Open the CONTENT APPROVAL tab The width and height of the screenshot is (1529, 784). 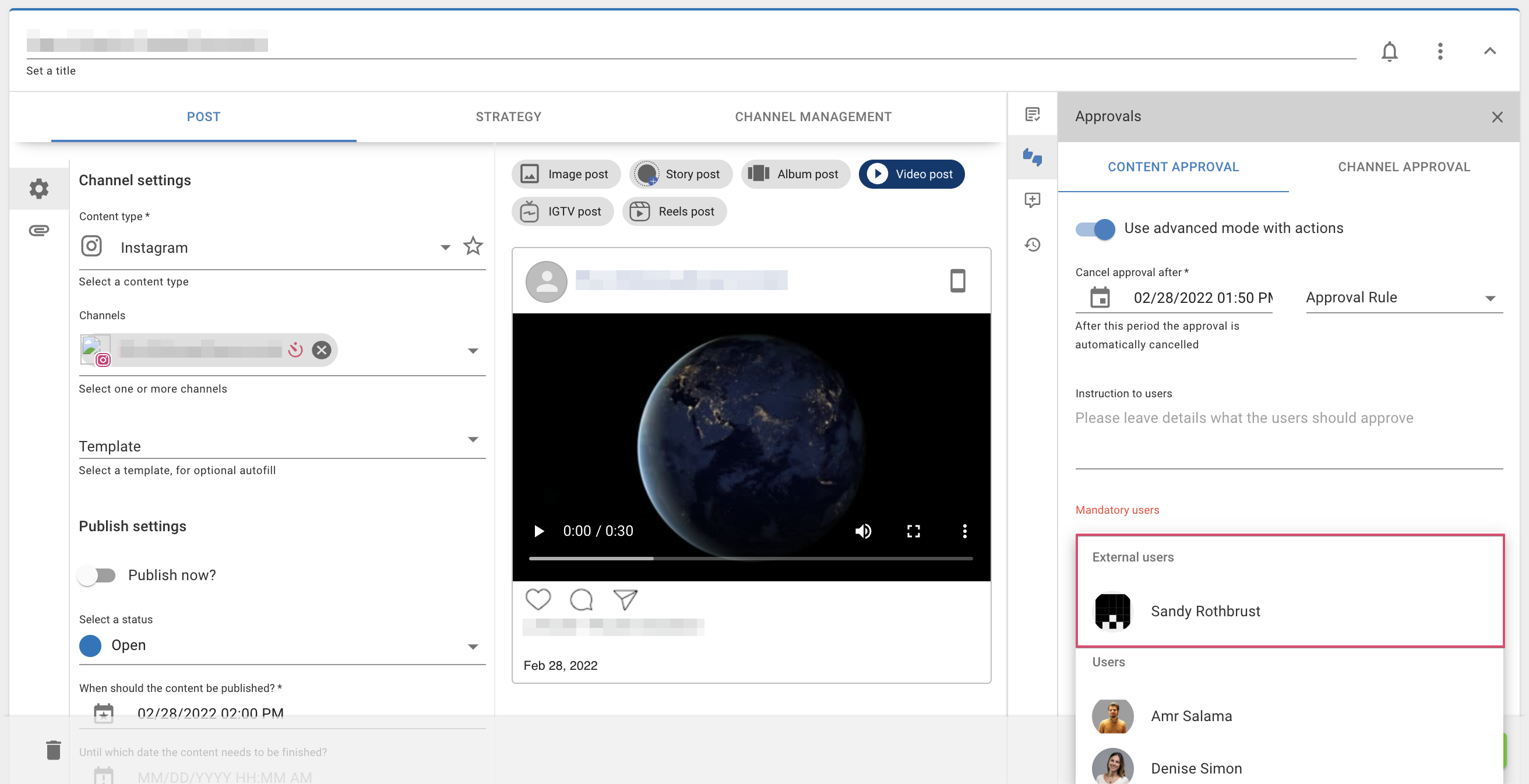tap(1173, 167)
